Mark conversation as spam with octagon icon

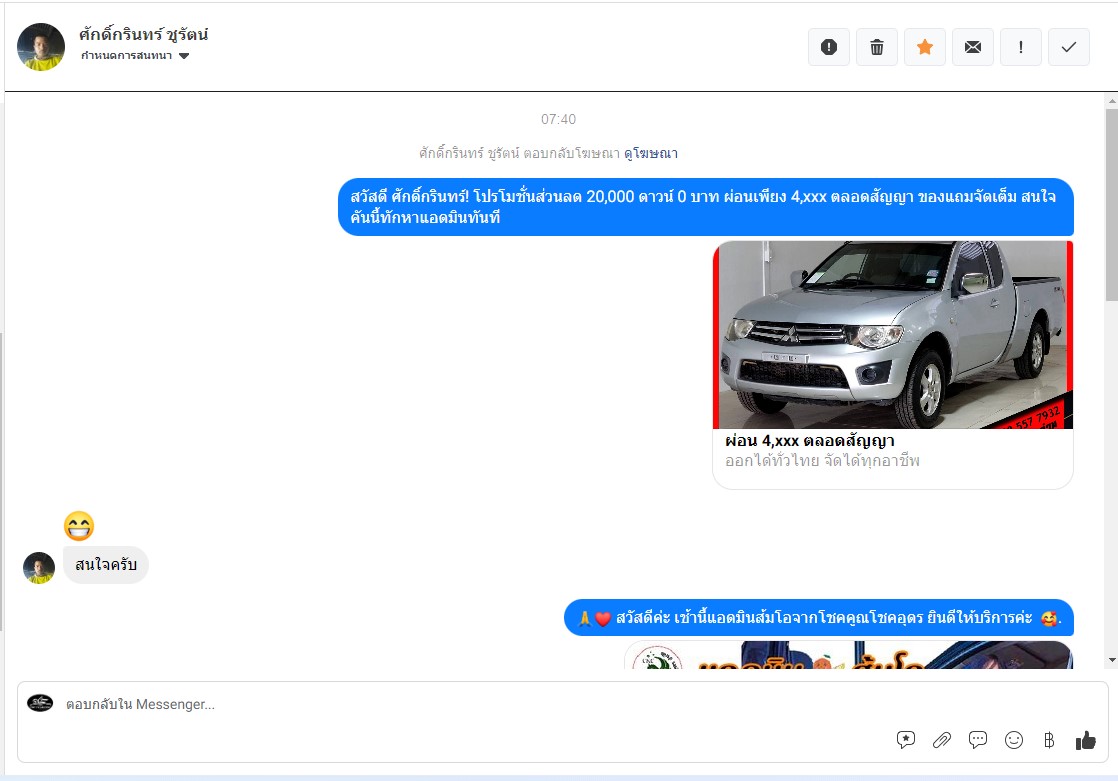pyautogui.click(x=828, y=47)
